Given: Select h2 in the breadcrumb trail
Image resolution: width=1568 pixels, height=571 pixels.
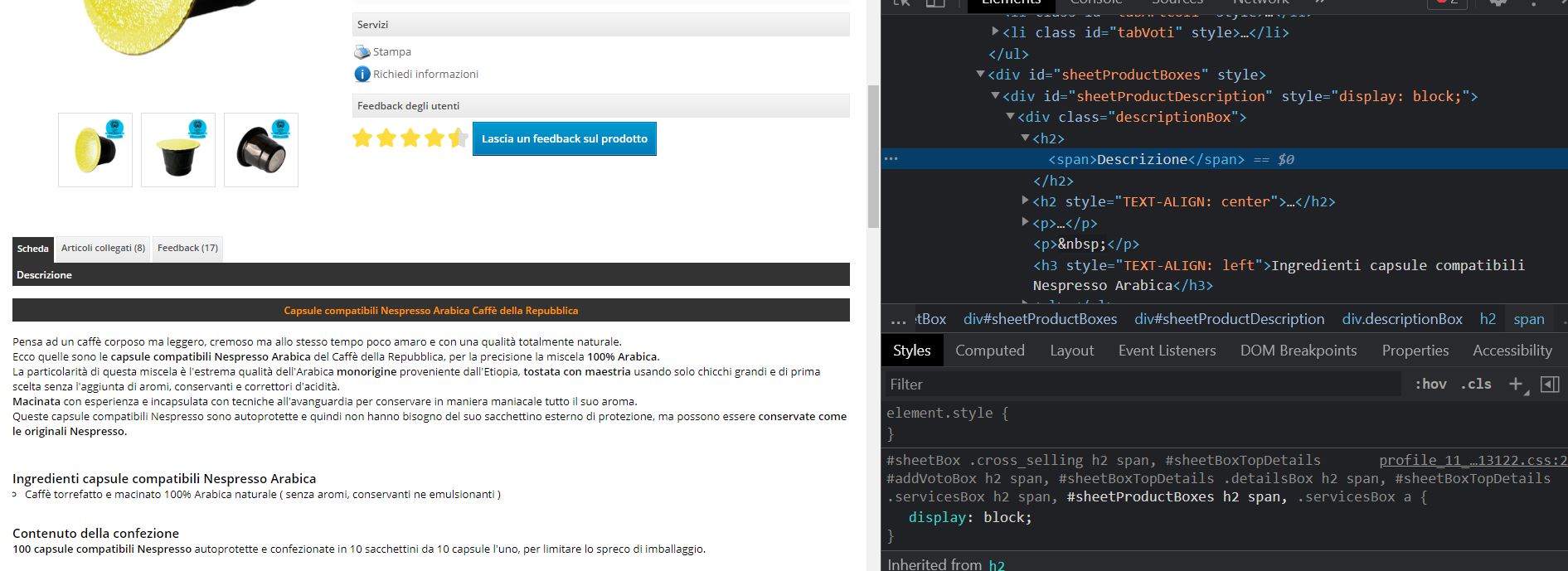Looking at the screenshot, I should [1488, 319].
